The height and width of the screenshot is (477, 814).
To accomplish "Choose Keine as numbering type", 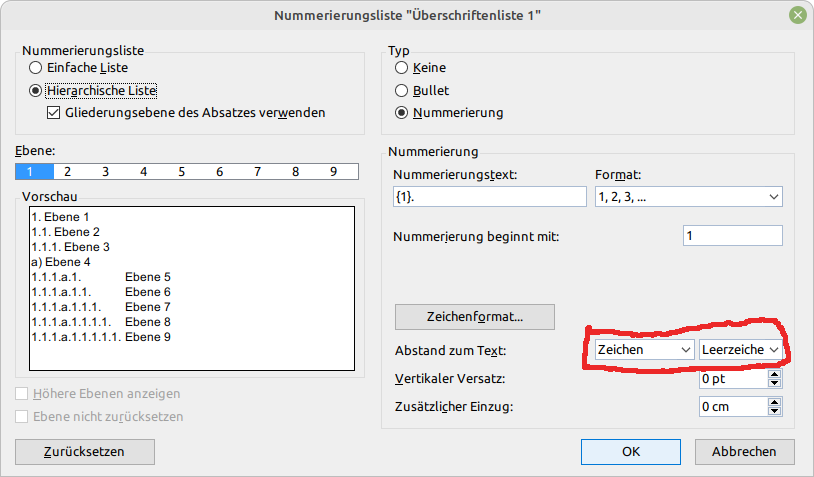I will click(402, 68).
